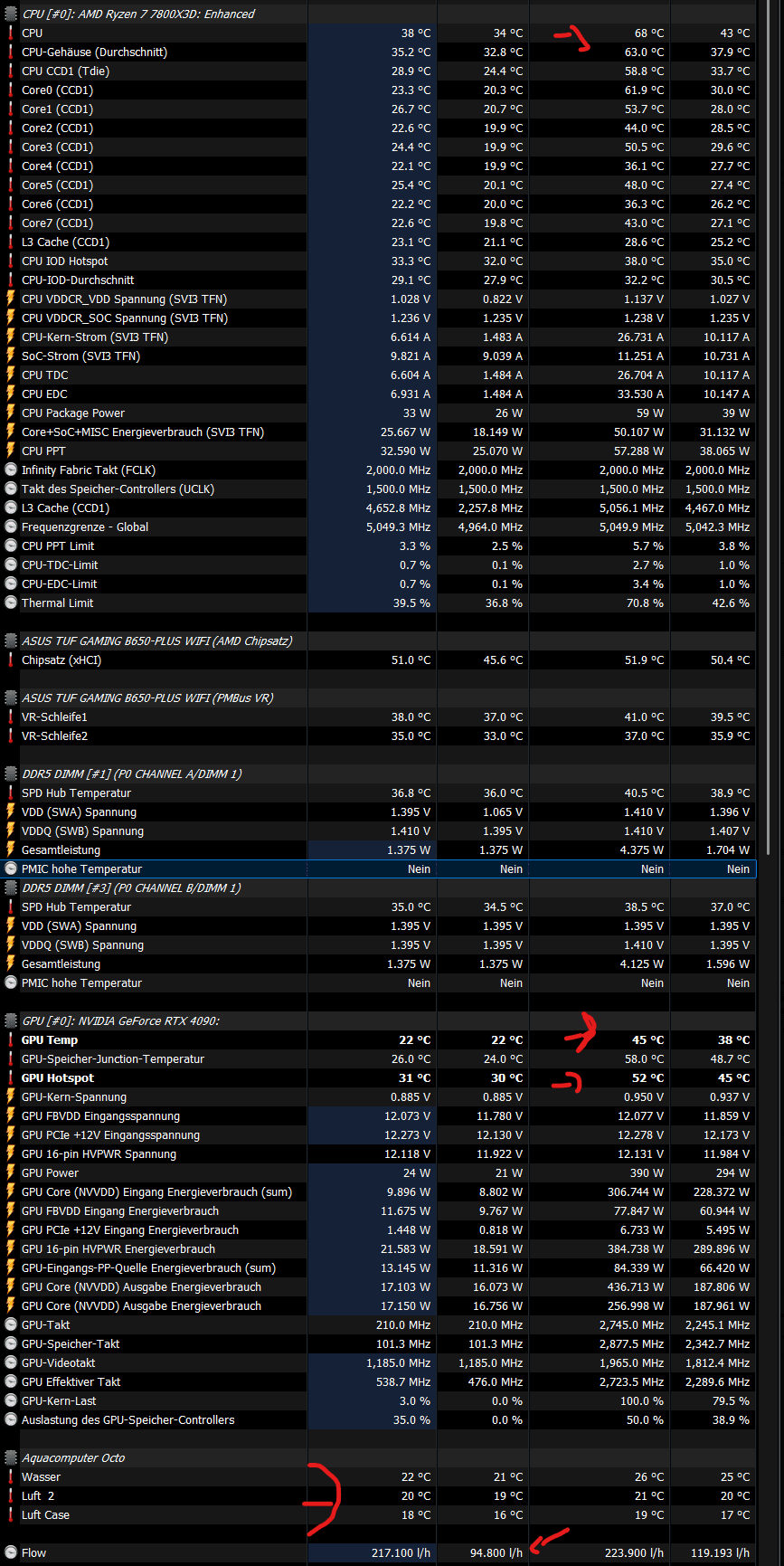Click the 217.100 l/h Flow current value

pos(401,1553)
